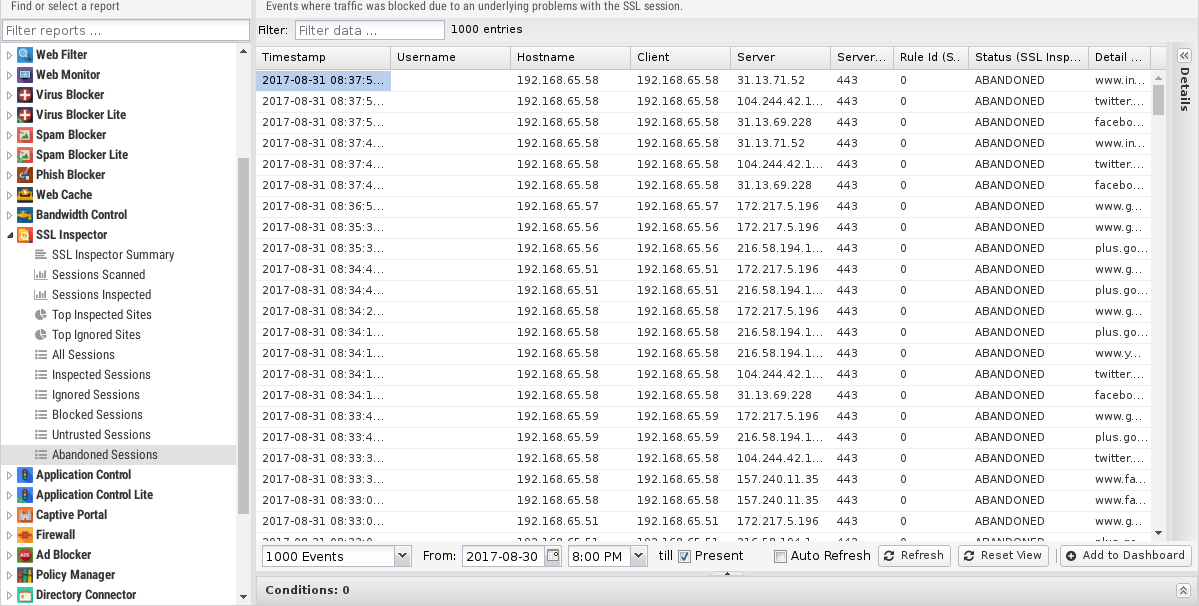Open calendar picker beside From date
1199x606 pixels.
(553, 556)
